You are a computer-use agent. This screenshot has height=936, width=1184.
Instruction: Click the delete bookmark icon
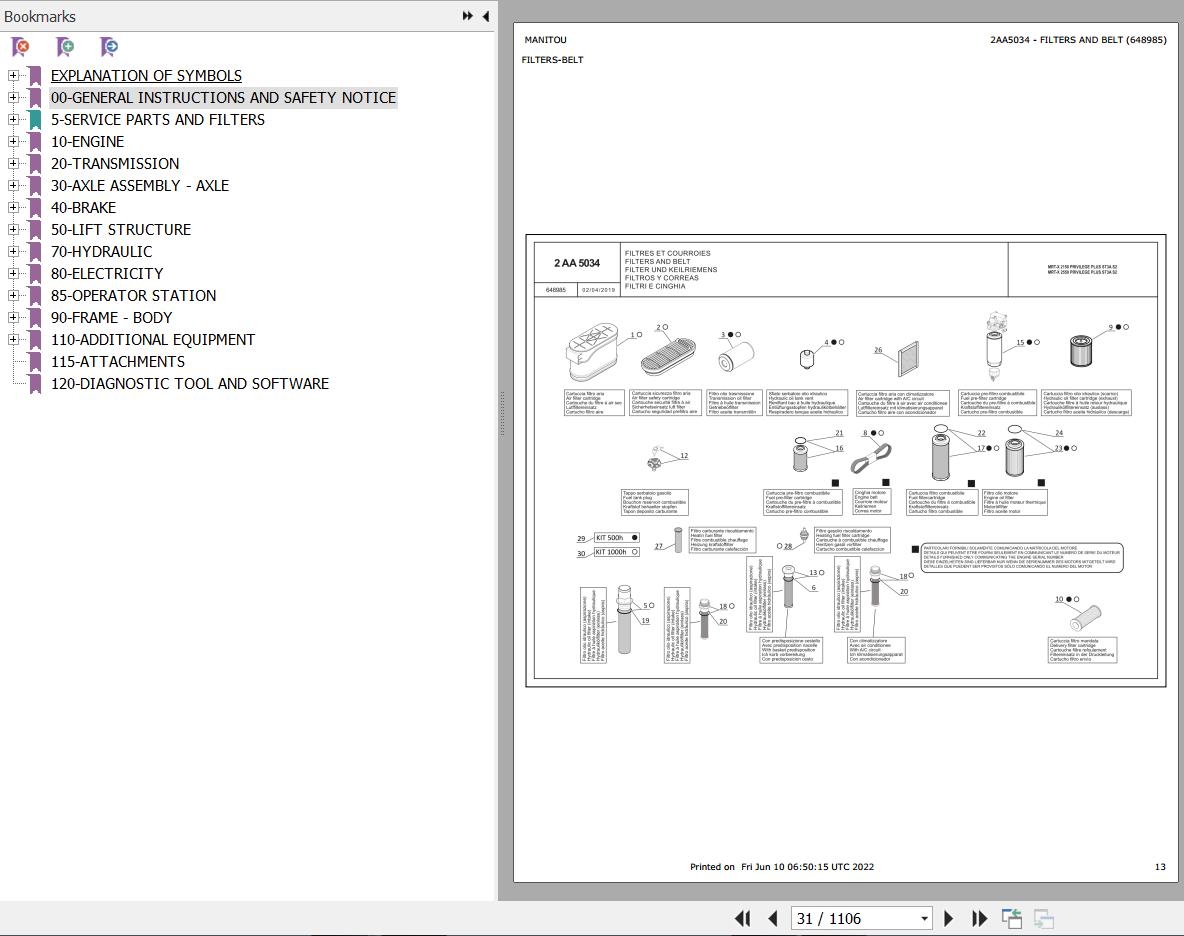coord(20,47)
